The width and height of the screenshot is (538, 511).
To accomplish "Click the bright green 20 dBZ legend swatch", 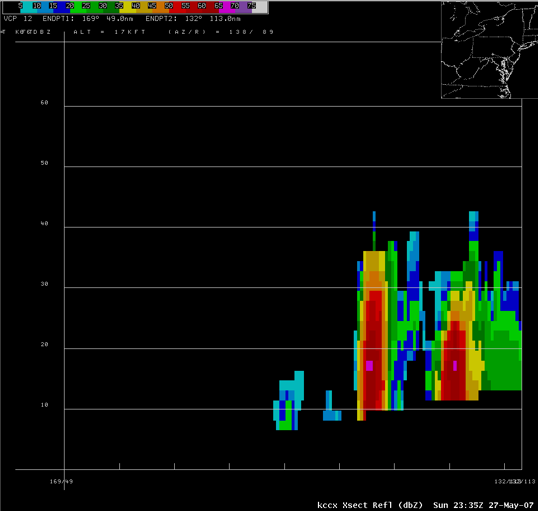I will (78, 8).
